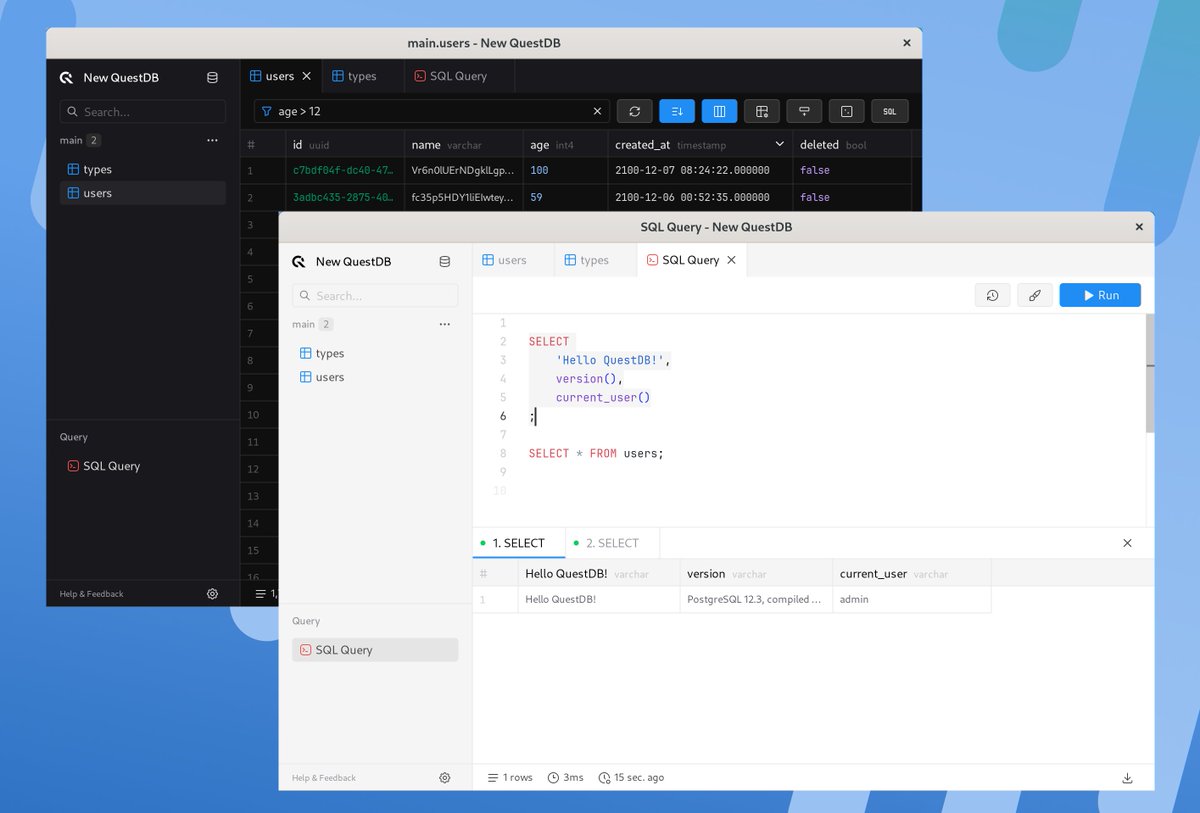Select users table in light sidebar
1200x813 pixels.
point(375,377)
